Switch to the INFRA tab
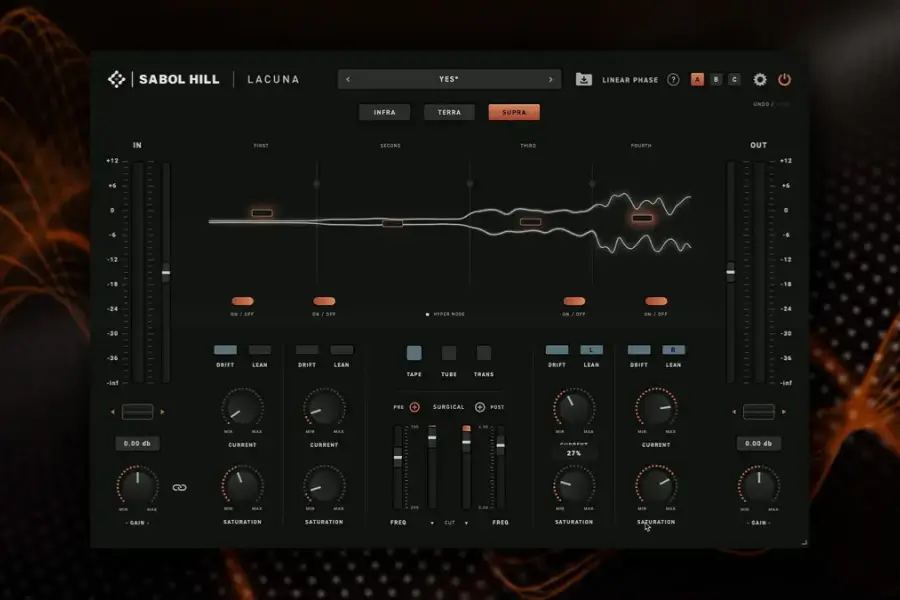Image resolution: width=900 pixels, height=600 pixels. [x=385, y=112]
